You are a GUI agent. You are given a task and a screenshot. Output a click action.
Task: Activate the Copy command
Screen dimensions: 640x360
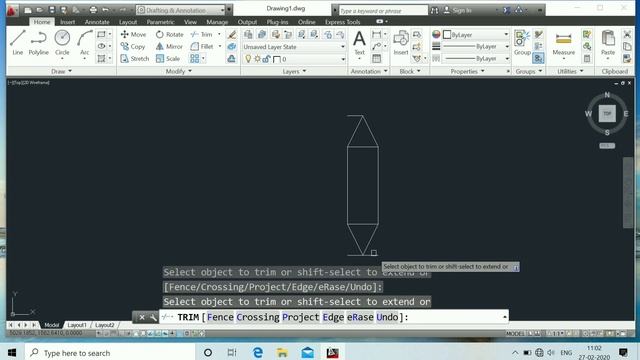[x=133, y=47]
